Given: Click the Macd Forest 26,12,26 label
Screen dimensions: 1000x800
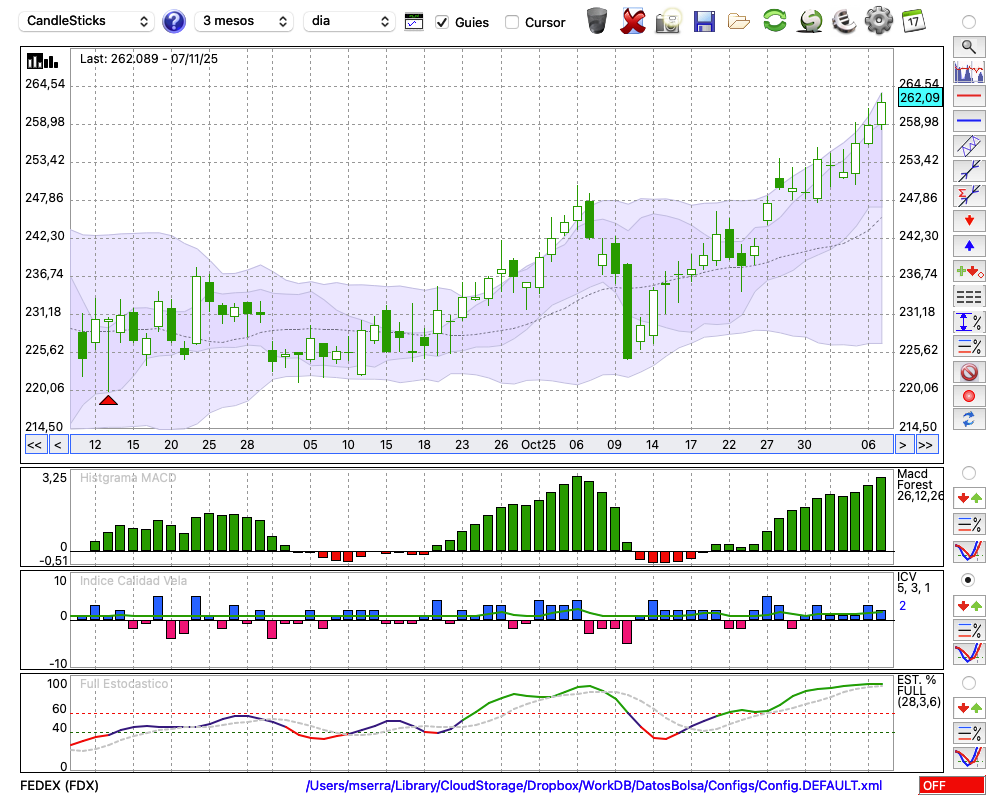Looking at the screenshot, I should point(920,484).
